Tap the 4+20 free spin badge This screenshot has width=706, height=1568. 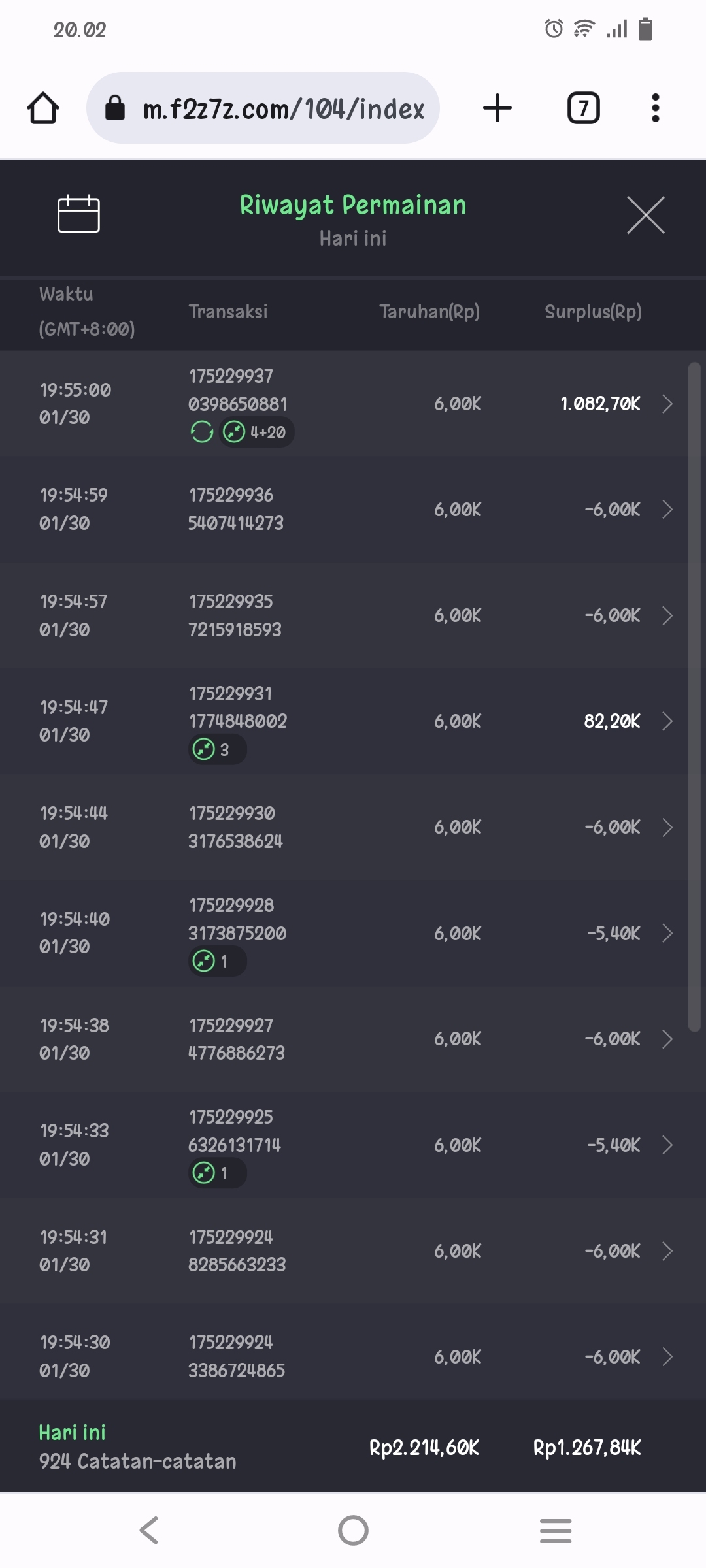pyautogui.click(x=256, y=432)
